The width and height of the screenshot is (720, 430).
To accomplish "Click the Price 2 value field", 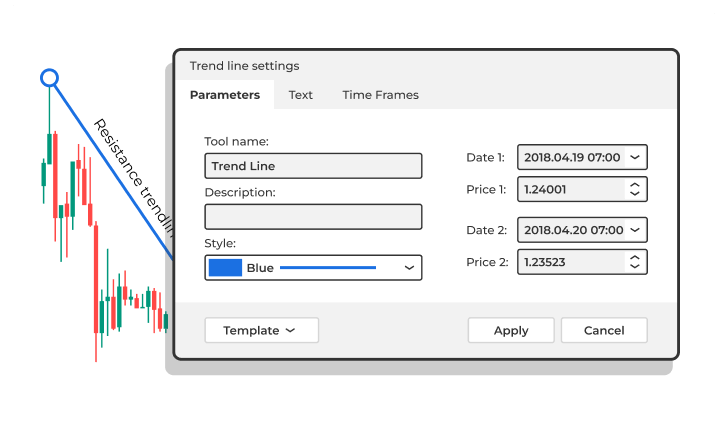I will point(570,262).
